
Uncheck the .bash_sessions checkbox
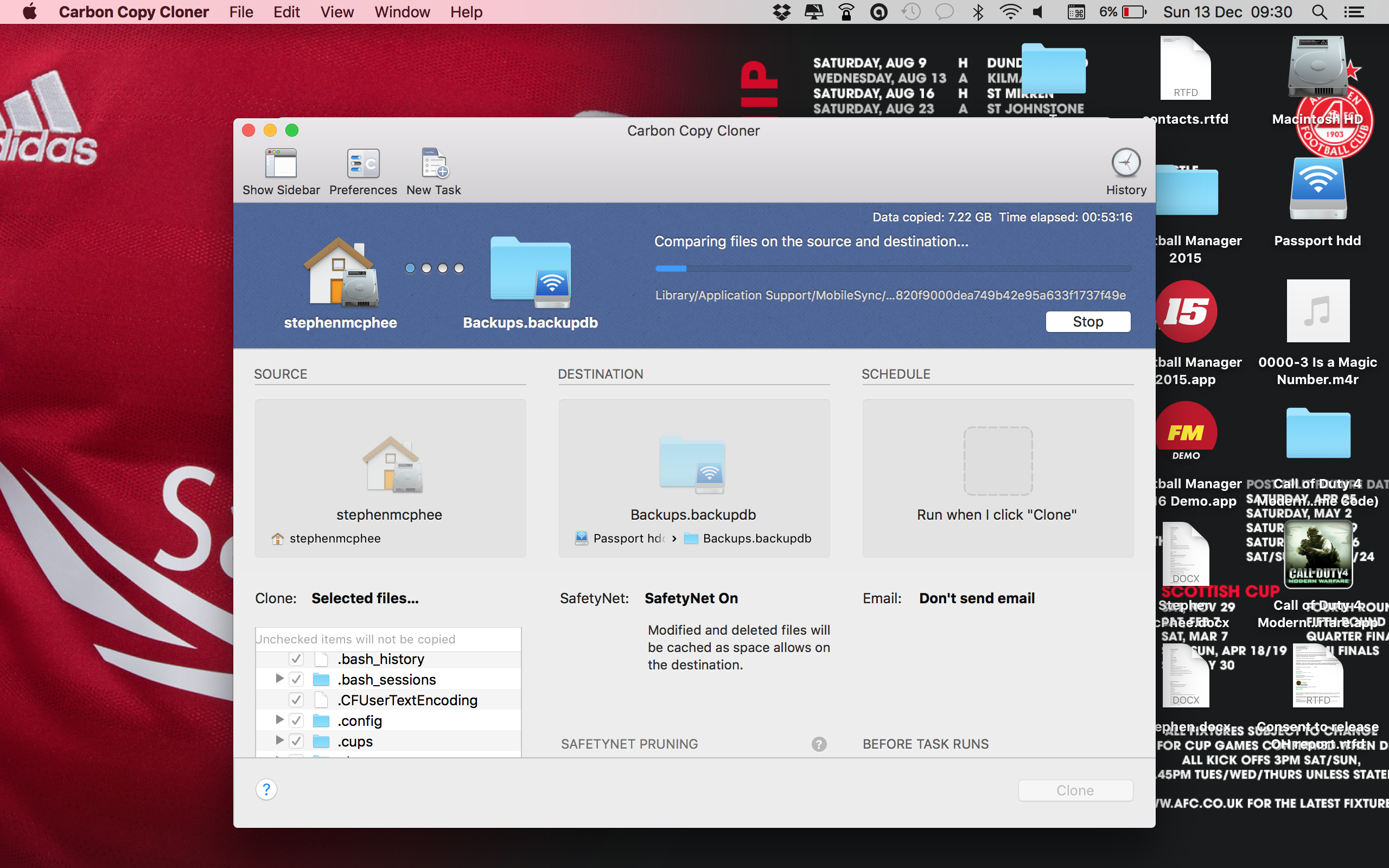click(x=296, y=680)
